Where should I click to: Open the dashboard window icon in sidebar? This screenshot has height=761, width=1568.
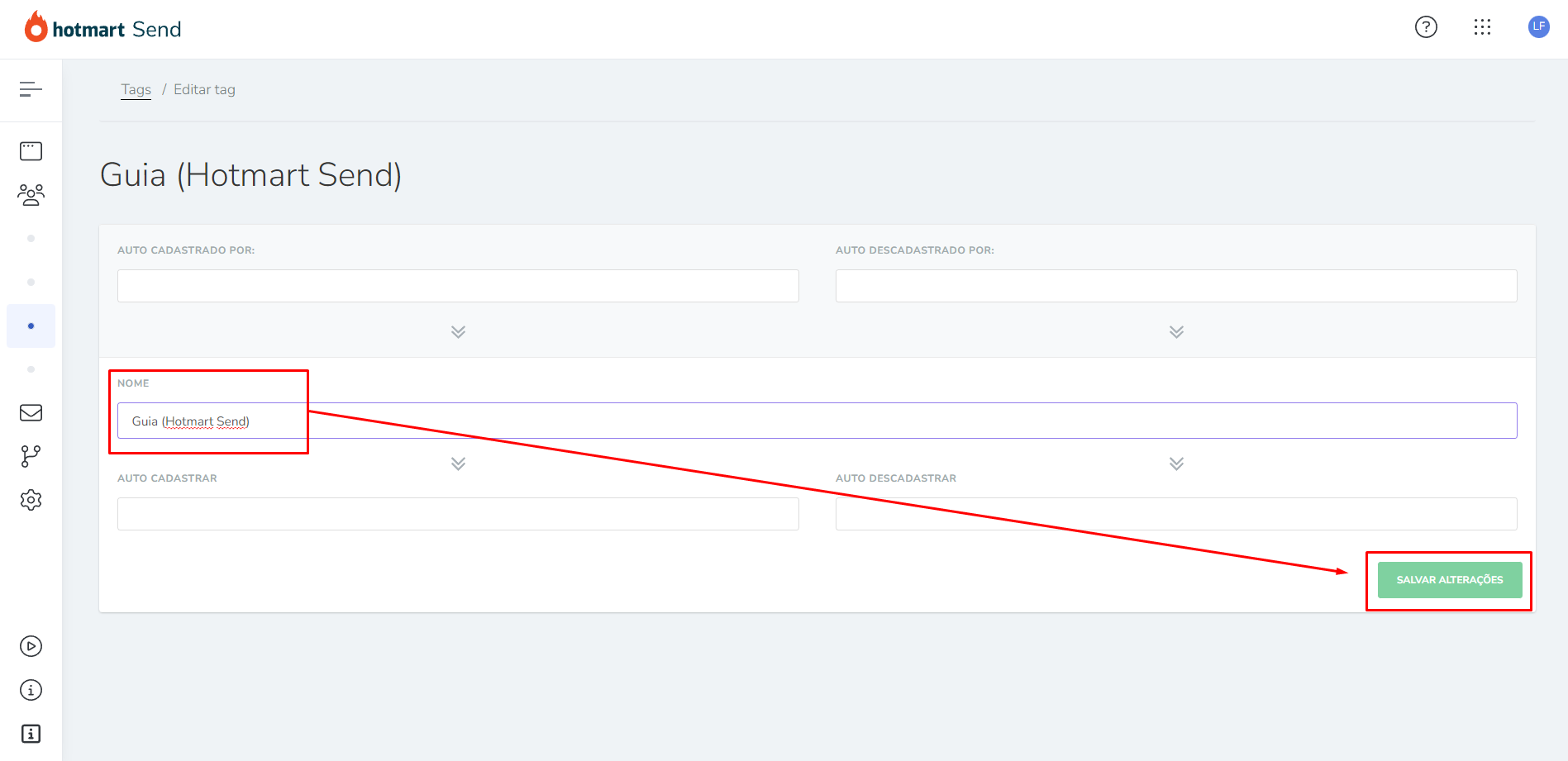31,151
